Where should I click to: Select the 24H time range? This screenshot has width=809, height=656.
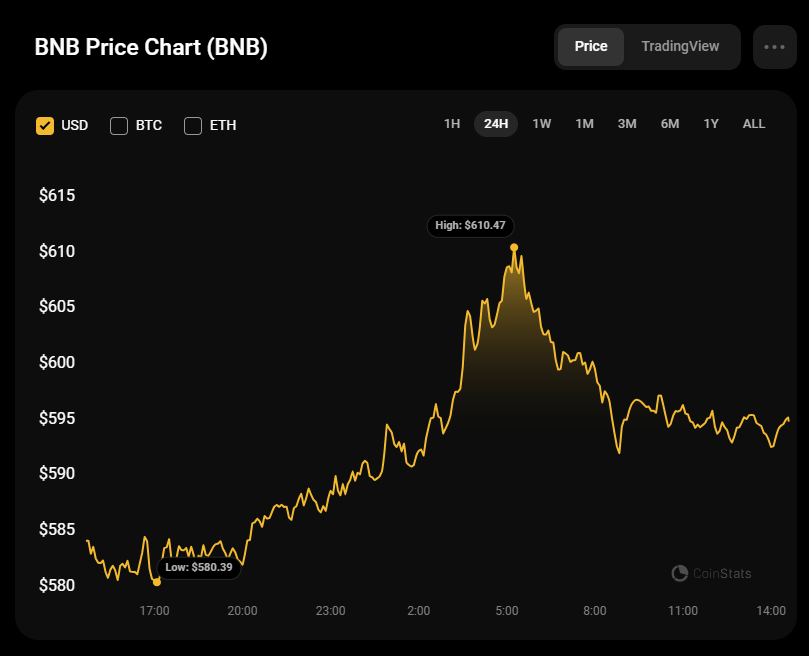(x=496, y=124)
